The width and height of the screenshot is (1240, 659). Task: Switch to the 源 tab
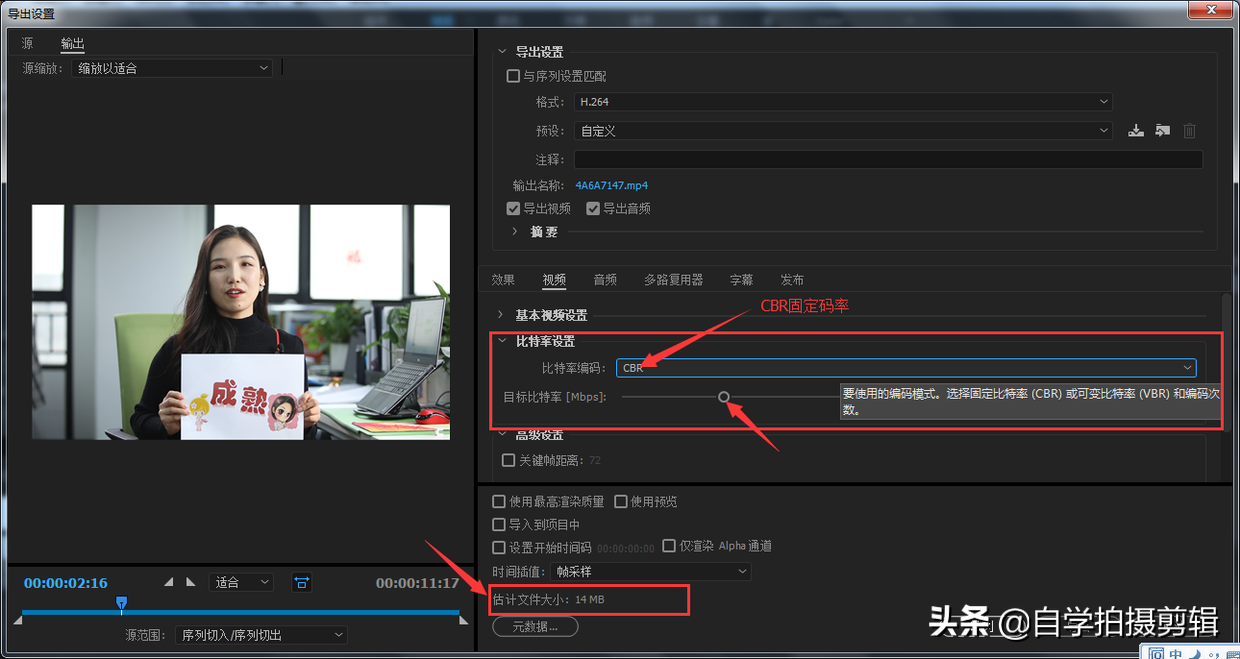(x=27, y=43)
